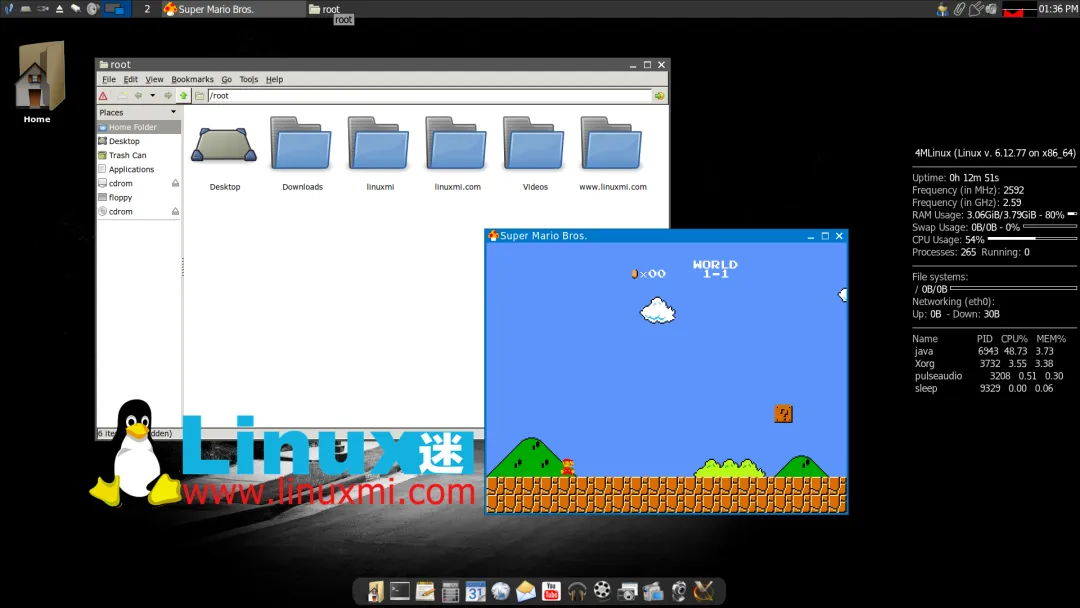Open the last dock icon with X logo
This screenshot has height=608, width=1080.
[x=704, y=591]
